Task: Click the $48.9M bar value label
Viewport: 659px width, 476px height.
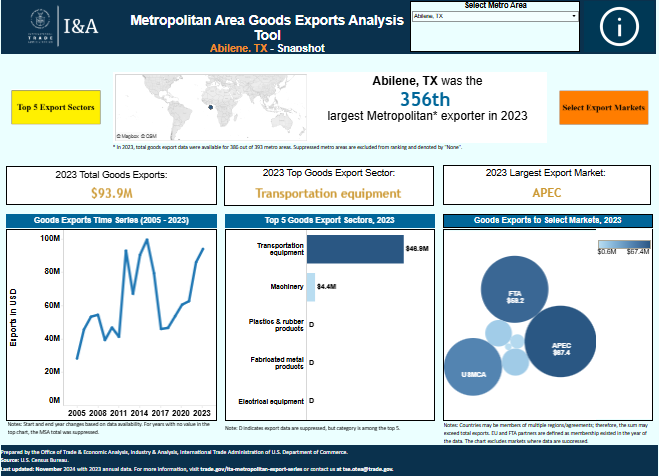Action: click(417, 249)
